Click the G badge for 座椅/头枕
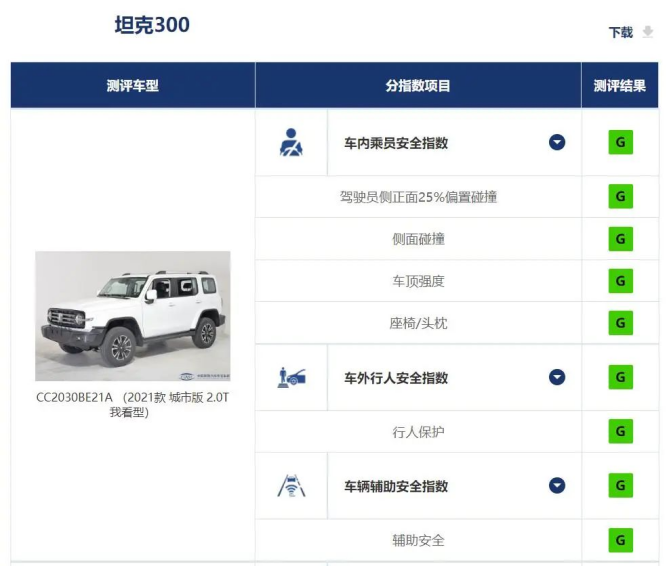Screen dimensions: 669x567 click(620, 323)
